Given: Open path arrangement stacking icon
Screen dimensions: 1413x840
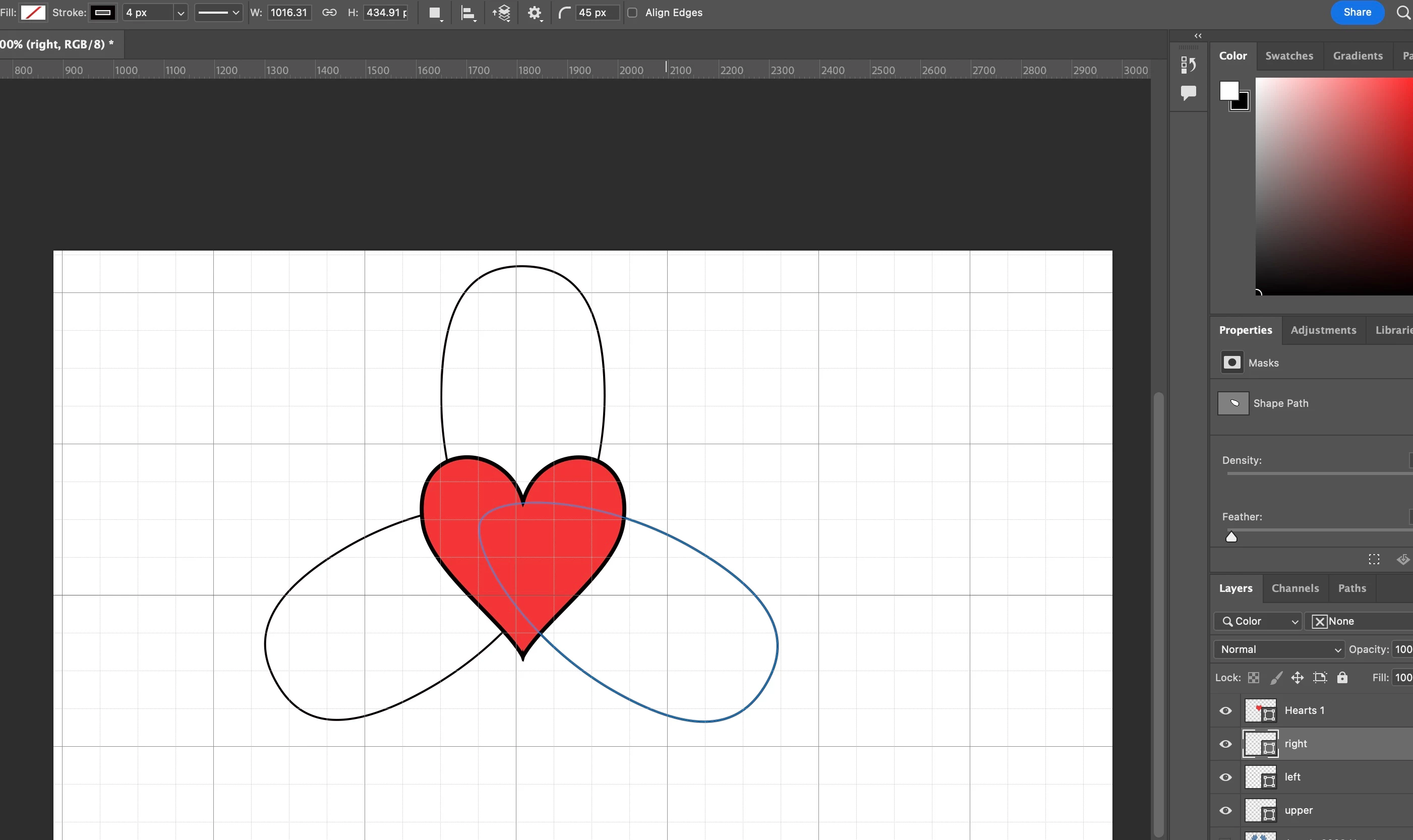Looking at the screenshot, I should click(x=502, y=13).
